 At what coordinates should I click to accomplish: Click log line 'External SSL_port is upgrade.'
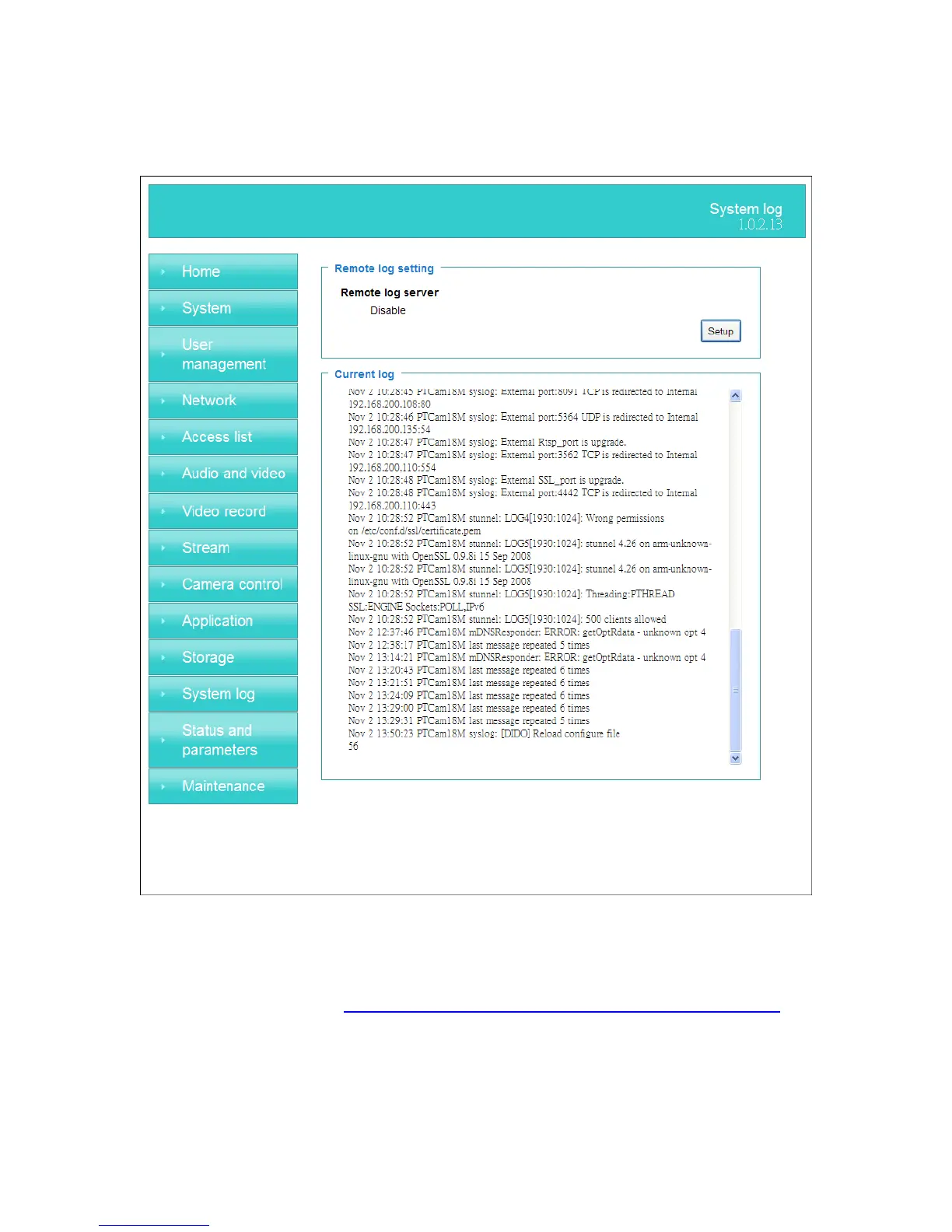click(x=486, y=481)
